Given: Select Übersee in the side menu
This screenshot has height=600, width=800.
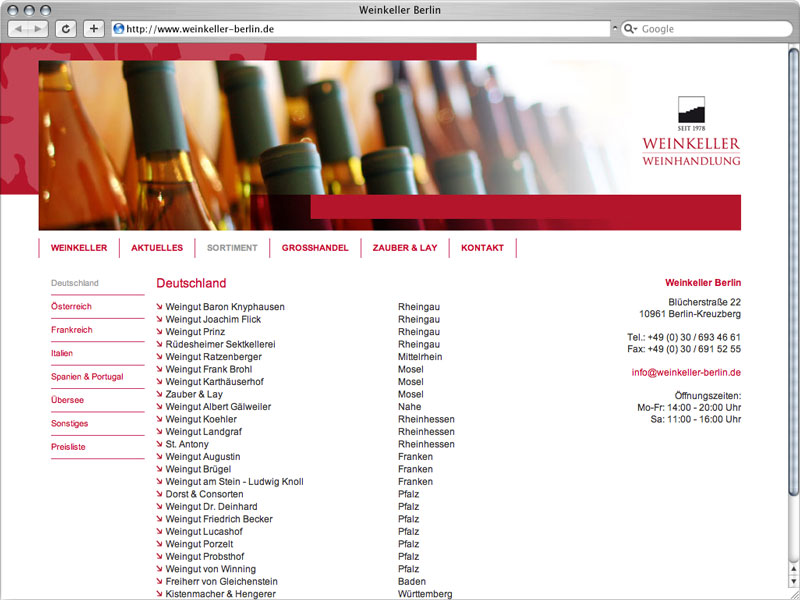Looking at the screenshot, I should [x=67, y=400].
